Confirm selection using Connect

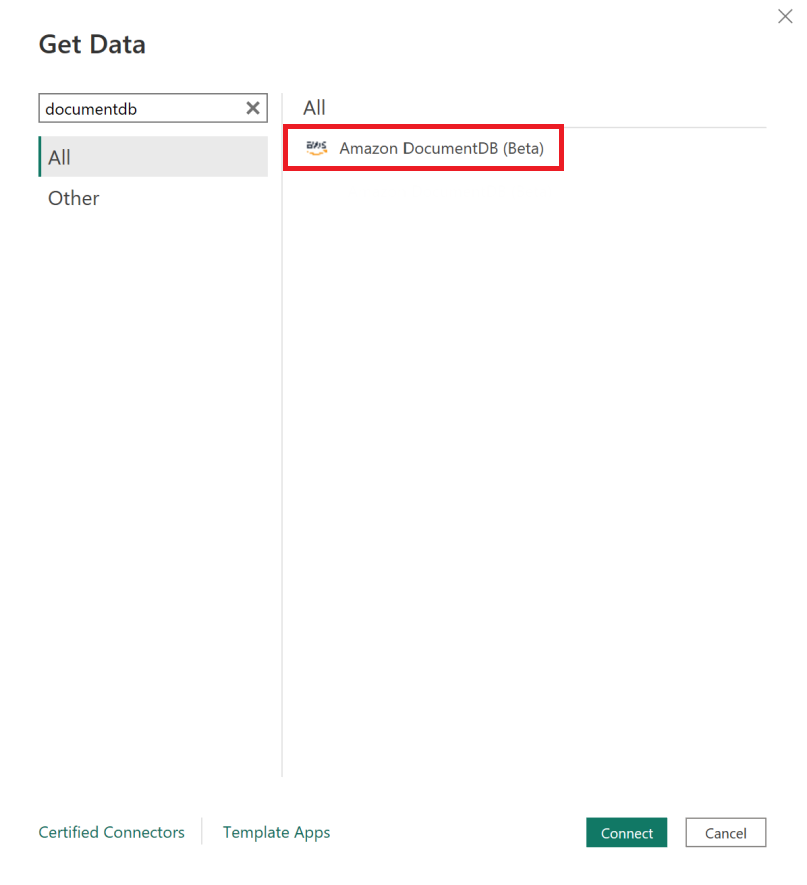tap(626, 832)
